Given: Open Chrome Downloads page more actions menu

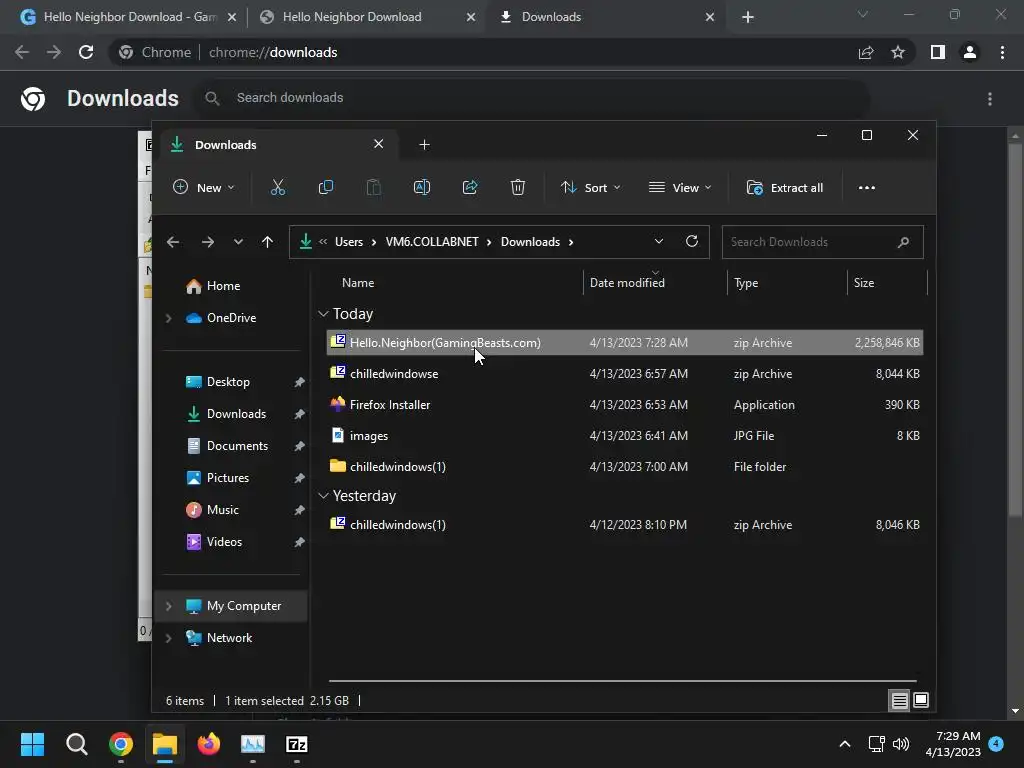Looking at the screenshot, I should tap(990, 99).
